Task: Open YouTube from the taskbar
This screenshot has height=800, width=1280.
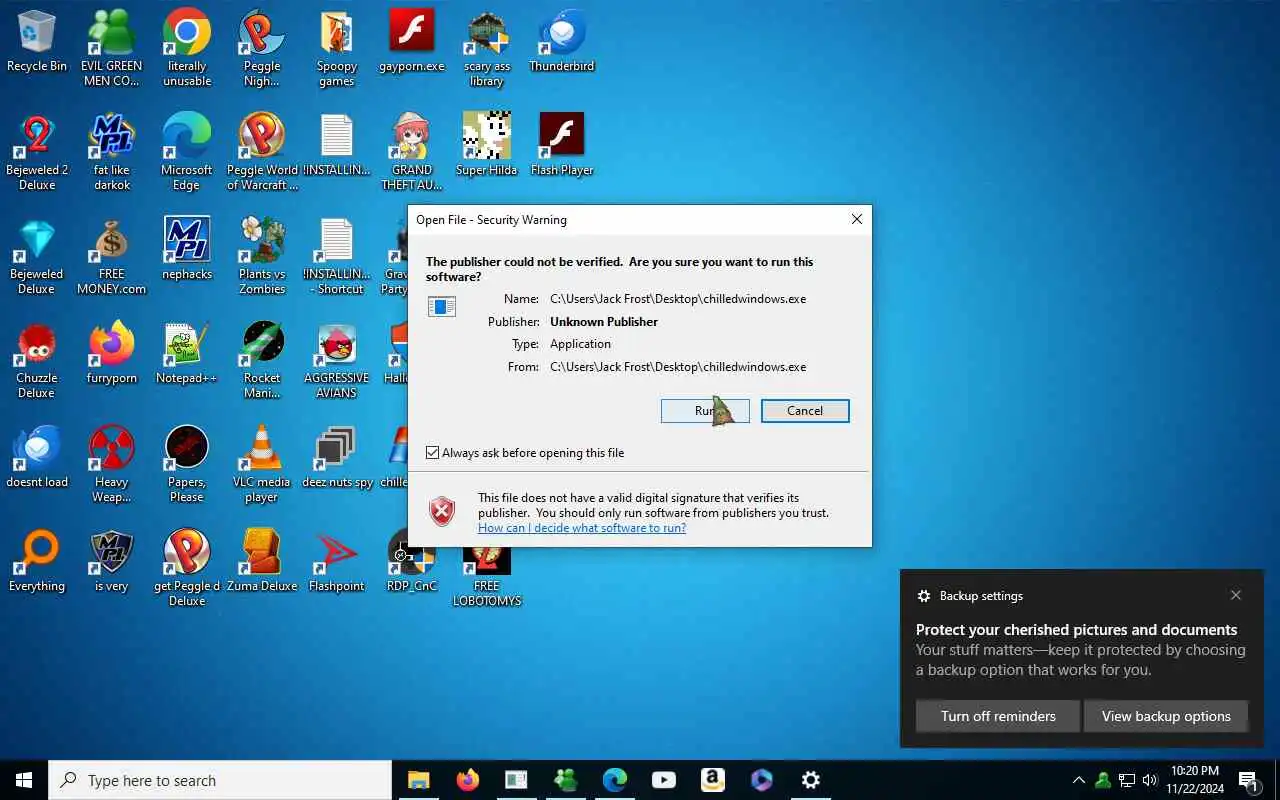Action: [663, 780]
